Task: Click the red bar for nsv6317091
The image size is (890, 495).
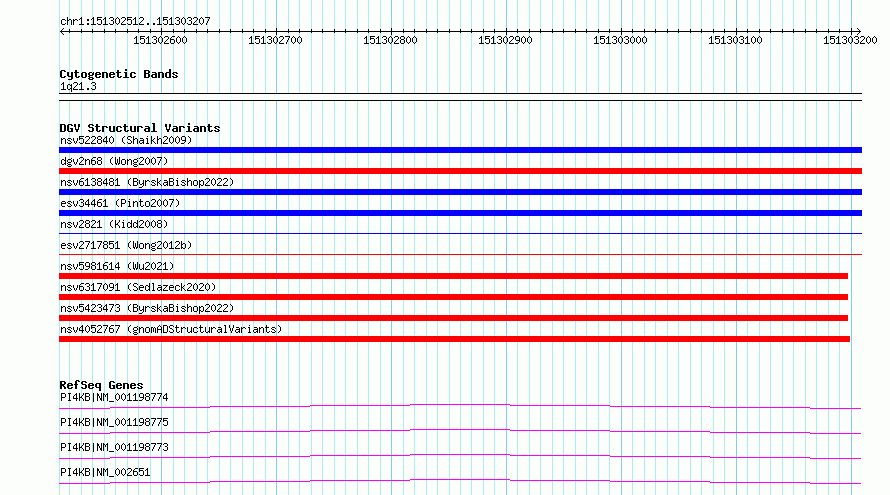Action: (x=454, y=297)
